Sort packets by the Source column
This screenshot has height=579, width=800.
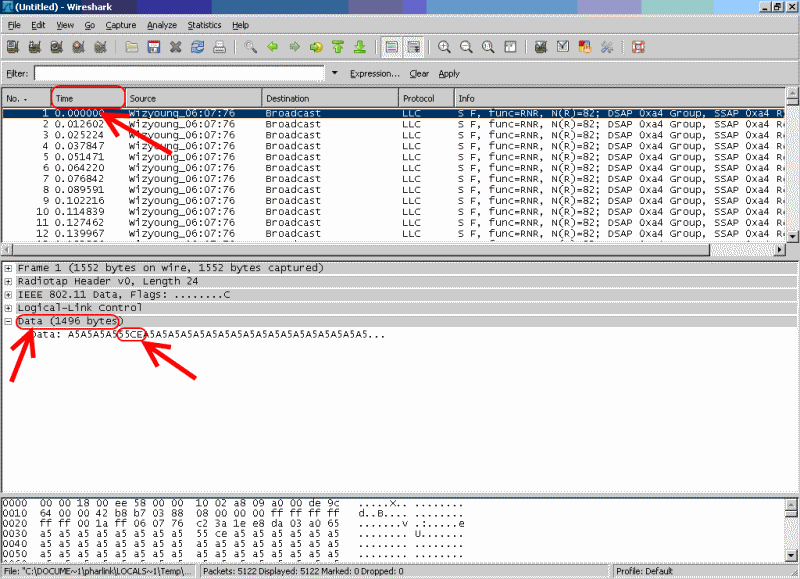tap(193, 98)
